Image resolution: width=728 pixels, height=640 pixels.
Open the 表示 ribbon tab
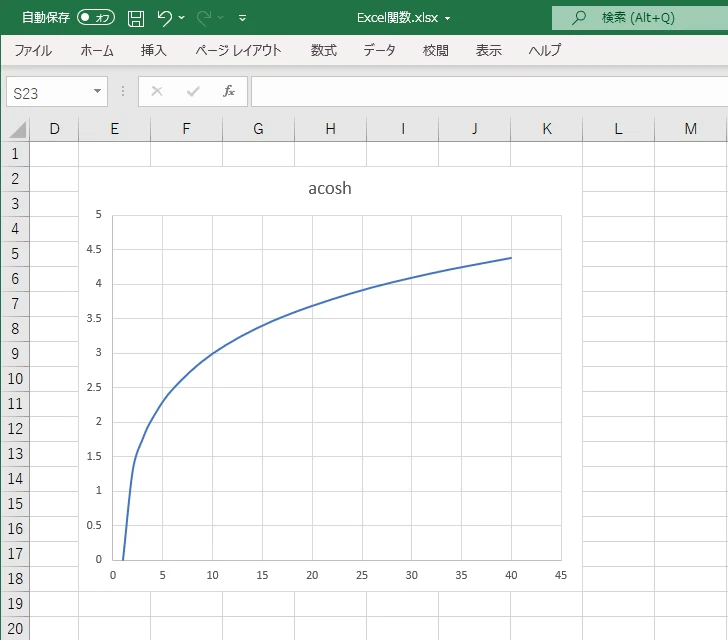(488, 50)
